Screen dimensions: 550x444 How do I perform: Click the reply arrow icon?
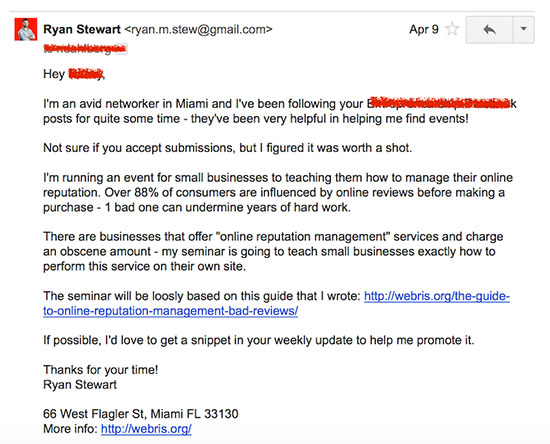(x=489, y=29)
